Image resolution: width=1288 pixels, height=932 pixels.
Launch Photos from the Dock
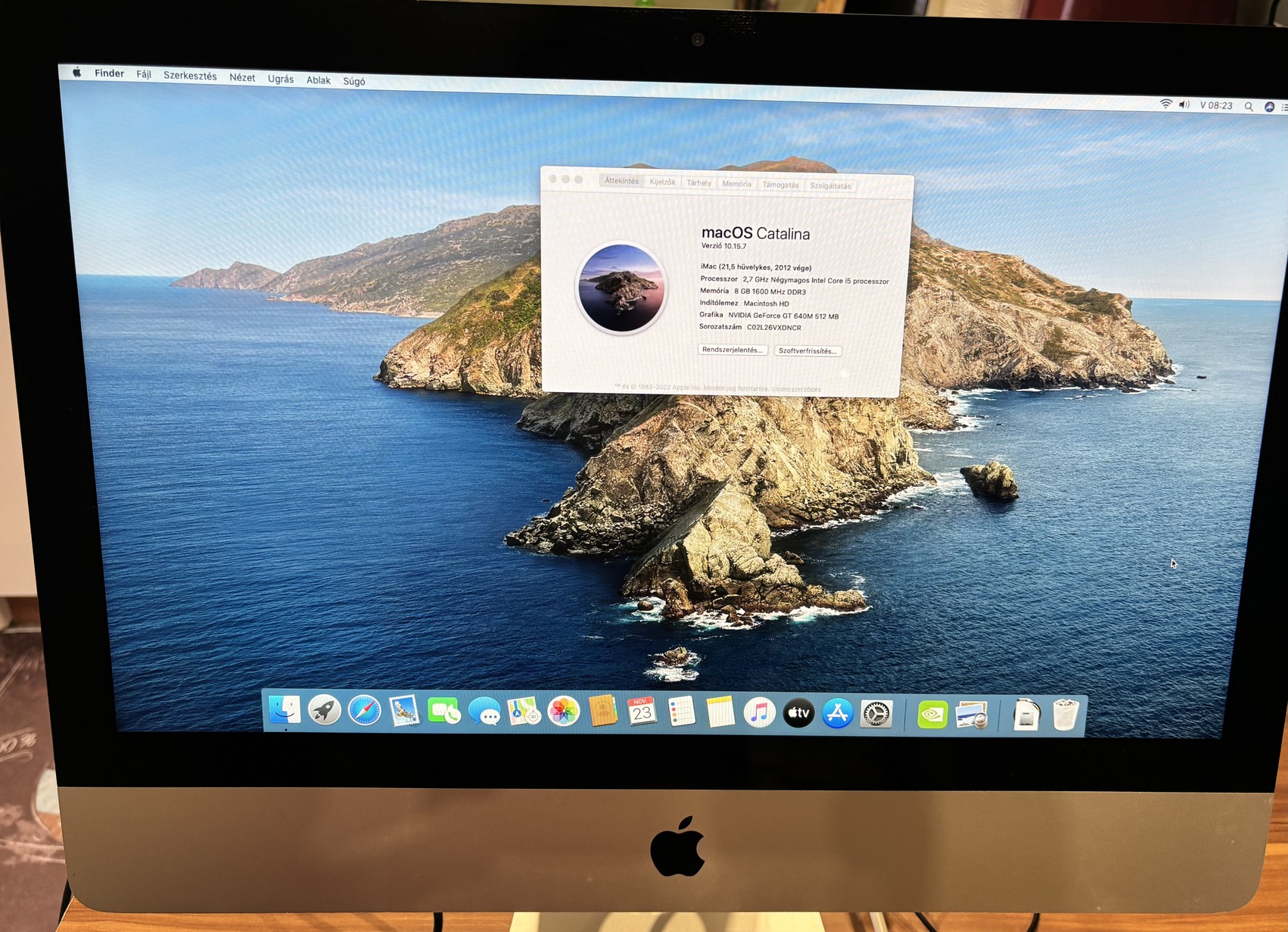coord(564,712)
